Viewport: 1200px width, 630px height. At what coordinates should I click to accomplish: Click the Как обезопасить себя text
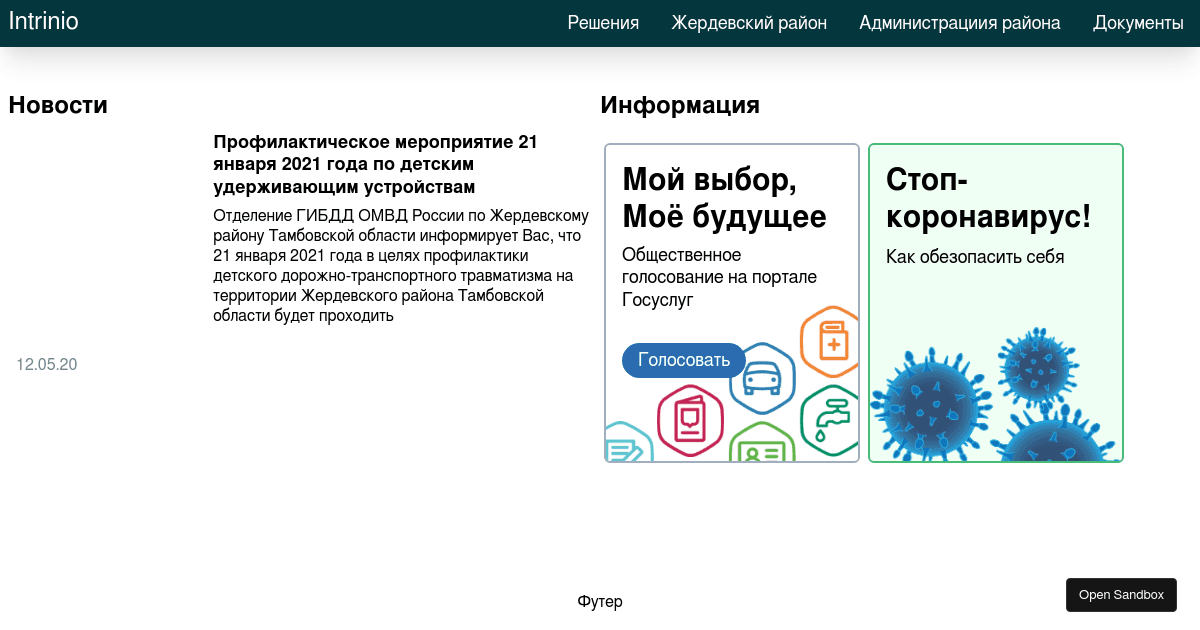(x=975, y=257)
